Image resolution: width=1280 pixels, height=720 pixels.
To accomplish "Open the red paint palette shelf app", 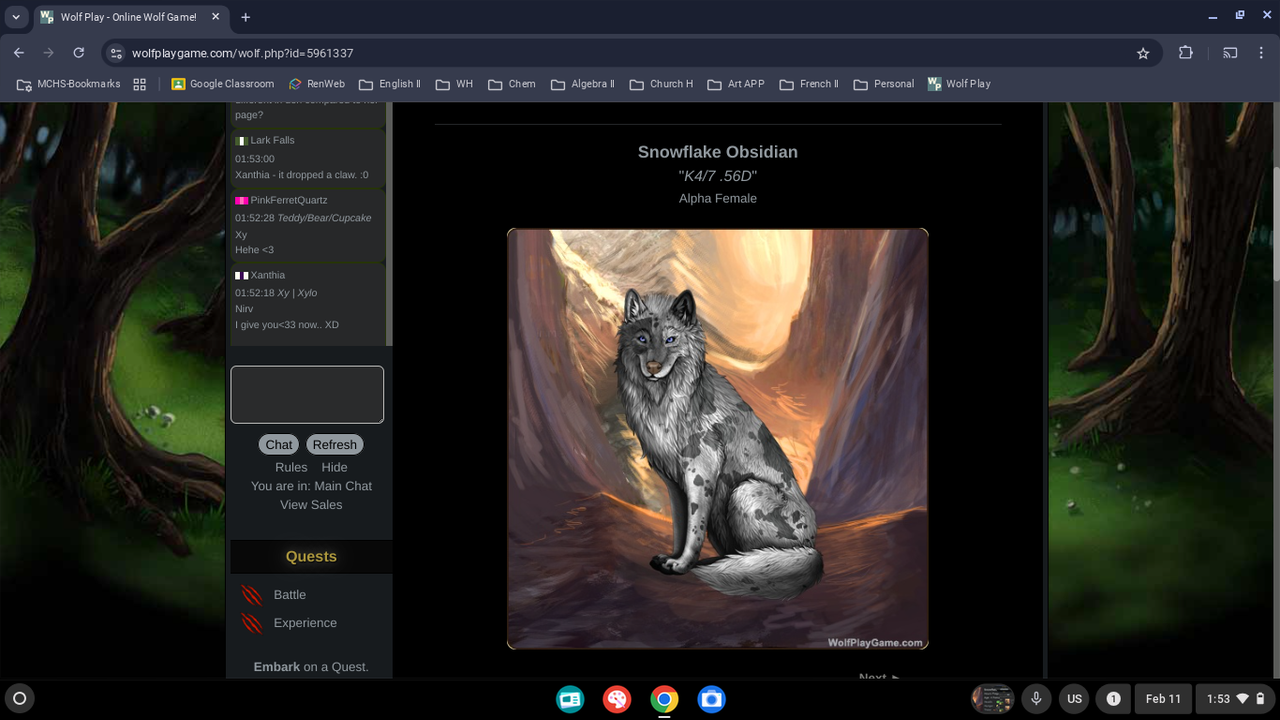I will (x=617, y=699).
